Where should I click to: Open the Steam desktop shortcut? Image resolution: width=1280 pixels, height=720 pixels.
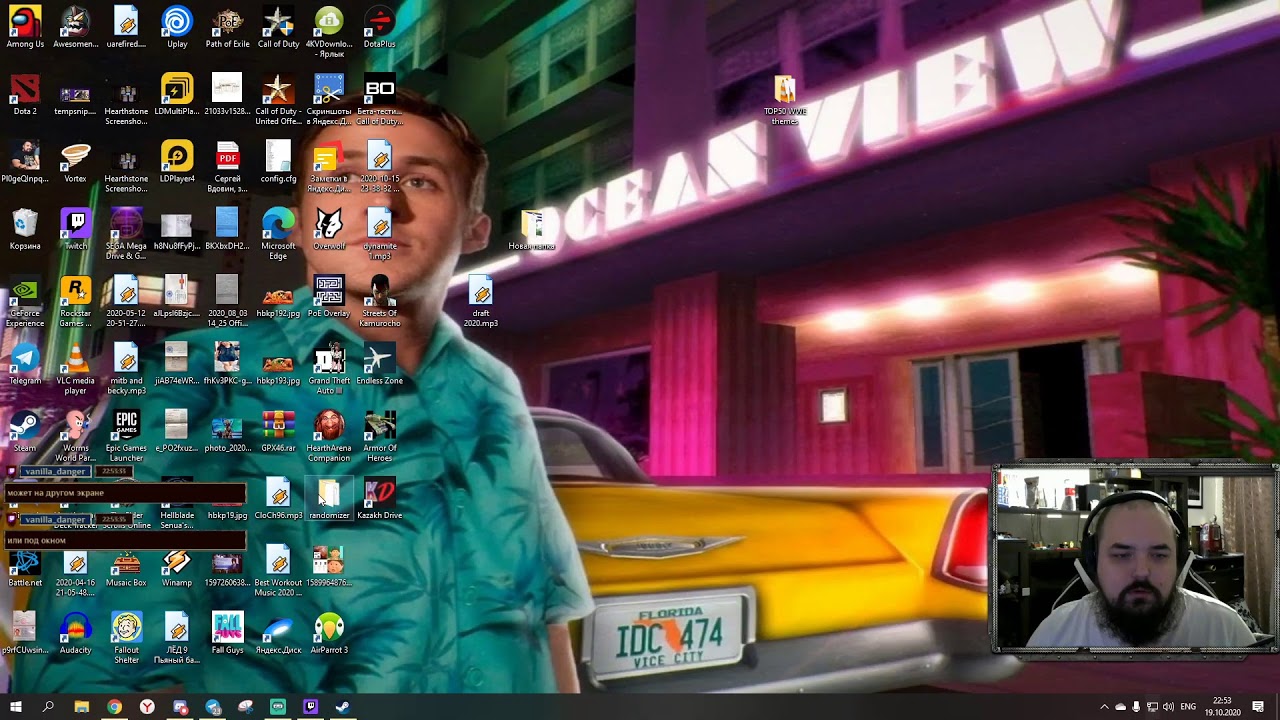25,431
